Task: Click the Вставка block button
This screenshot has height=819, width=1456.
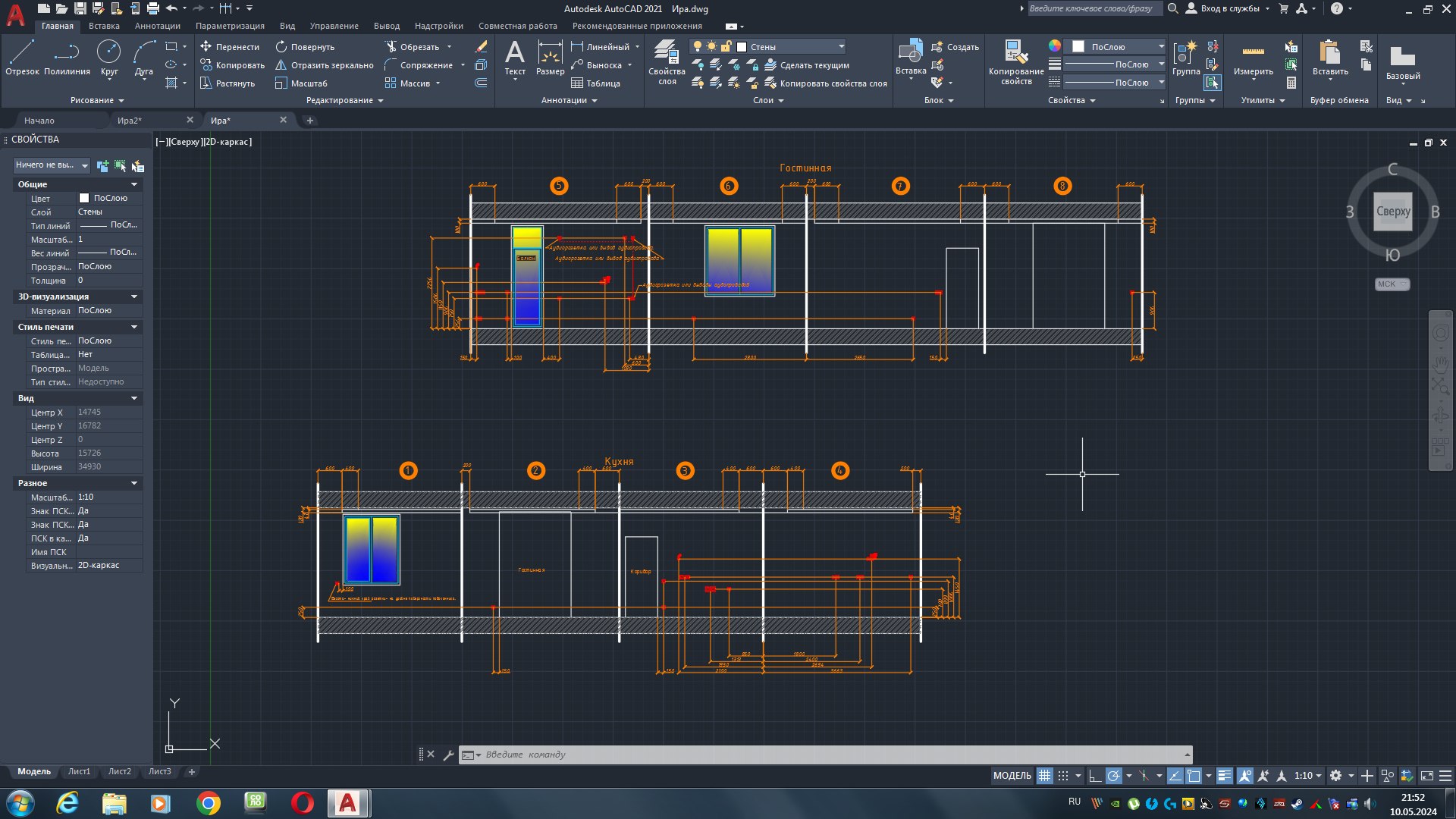Action: click(x=911, y=58)
